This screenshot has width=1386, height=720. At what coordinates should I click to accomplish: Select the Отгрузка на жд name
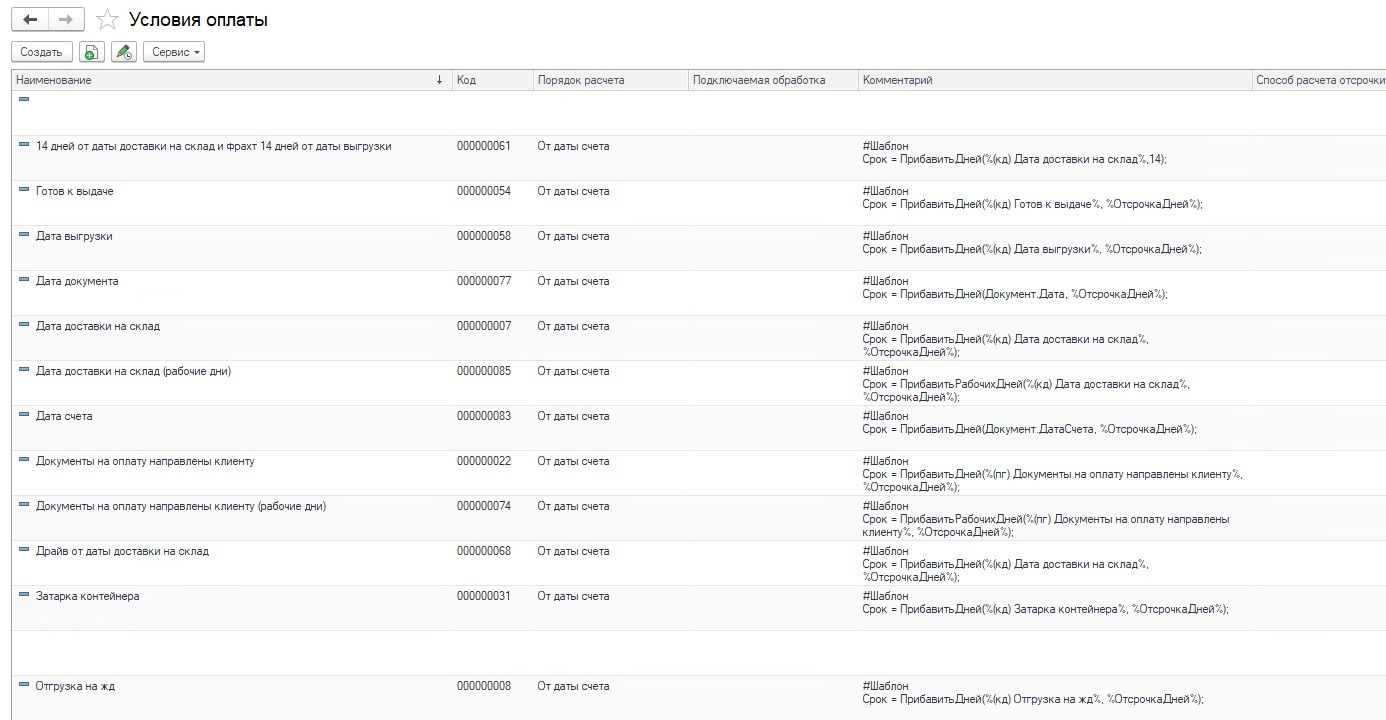point(75,686)
